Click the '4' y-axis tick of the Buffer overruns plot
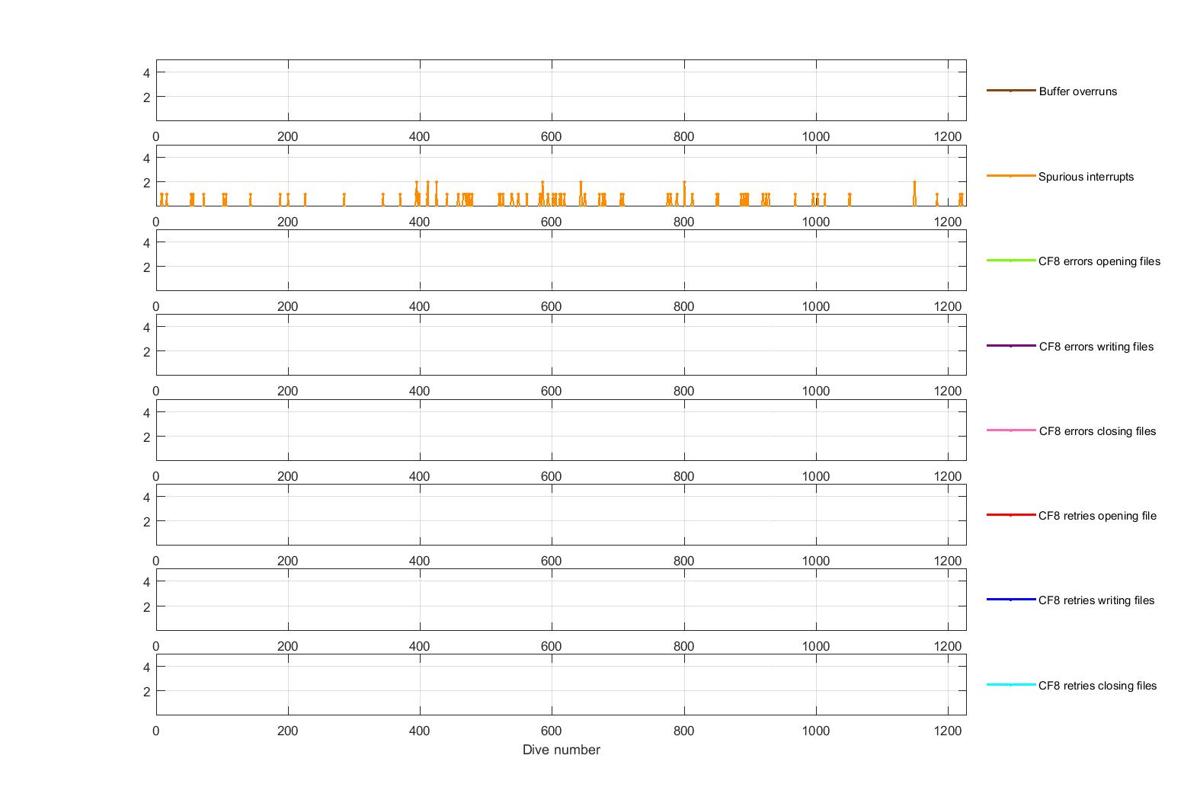 coord(146,73)
